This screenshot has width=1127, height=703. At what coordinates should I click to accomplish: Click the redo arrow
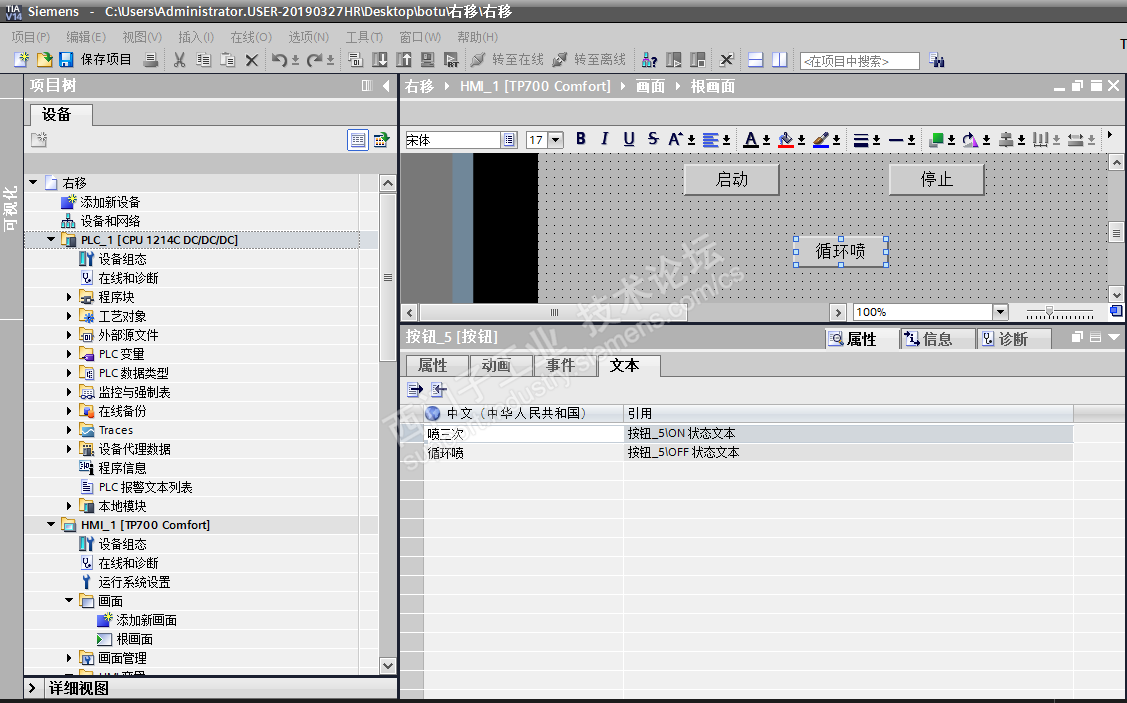click(314, 60)
